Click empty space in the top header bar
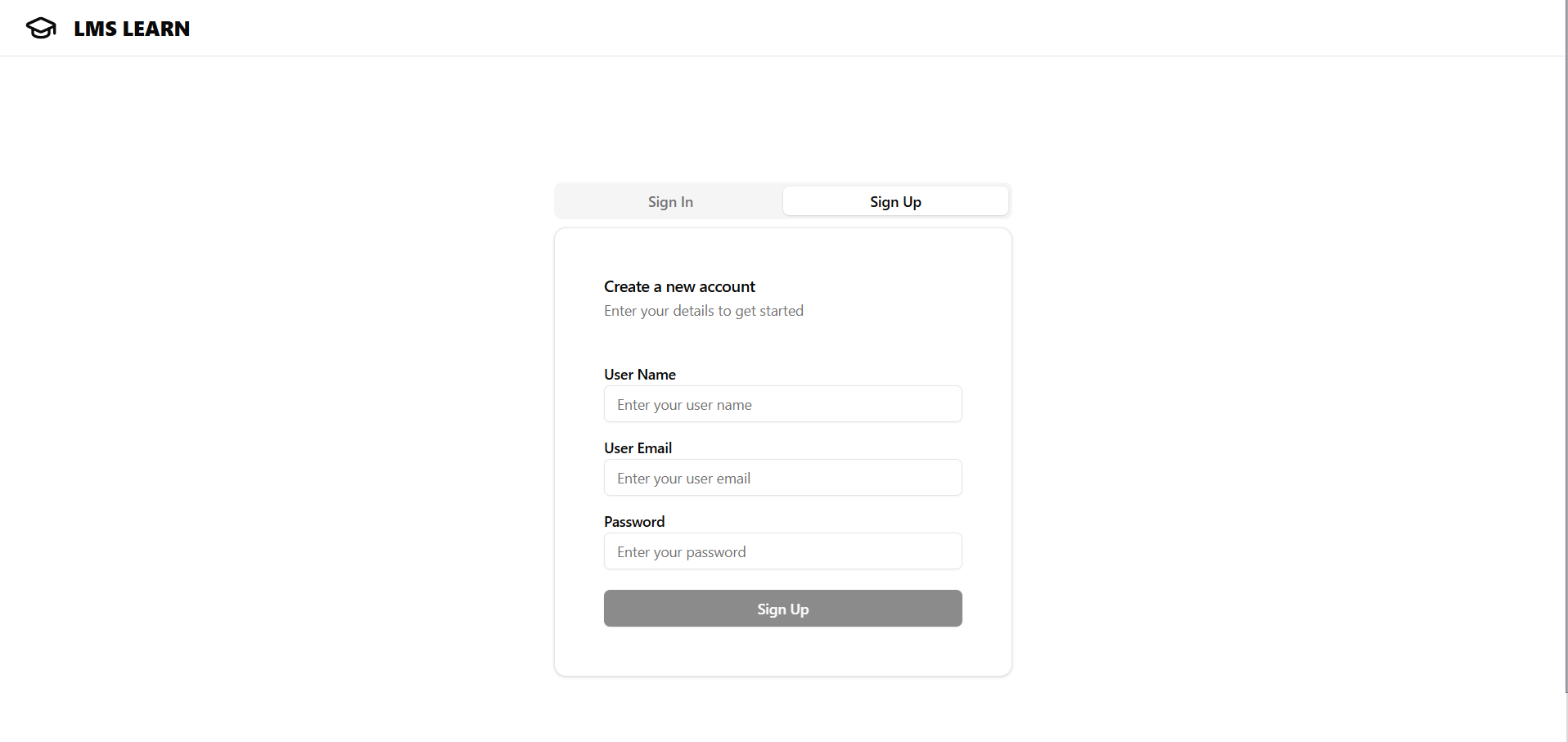This screenshot has width=1568, height=742. coord(818,28)
